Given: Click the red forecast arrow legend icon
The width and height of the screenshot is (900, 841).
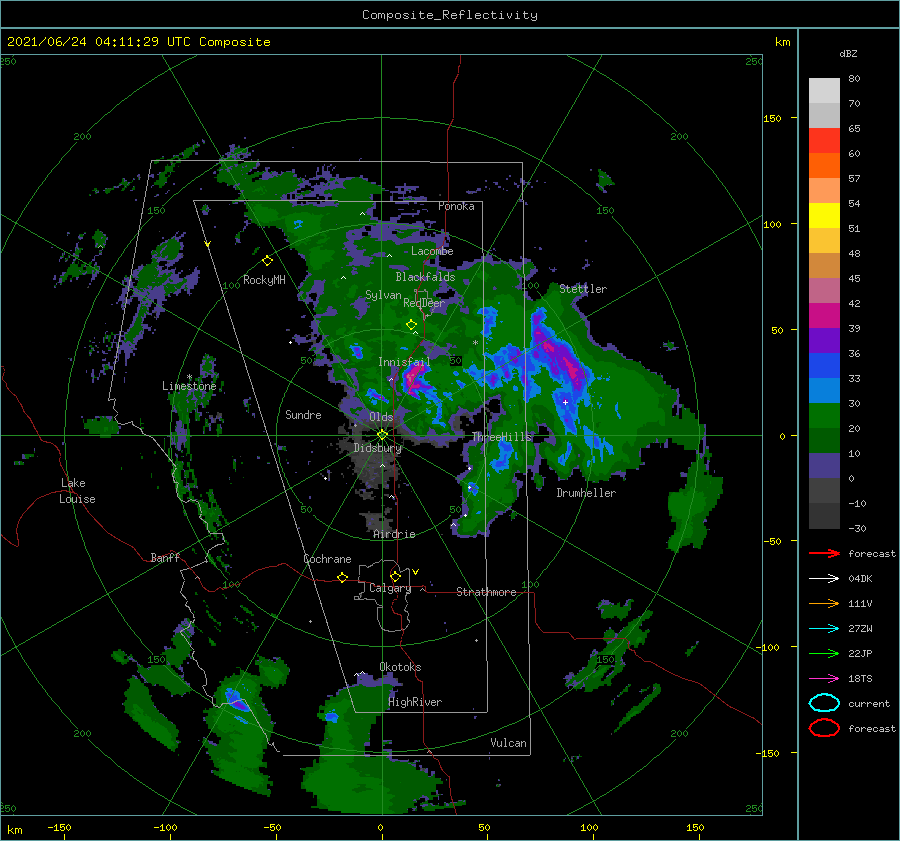Looking at the screenshot, I should (x=824, y=553).
